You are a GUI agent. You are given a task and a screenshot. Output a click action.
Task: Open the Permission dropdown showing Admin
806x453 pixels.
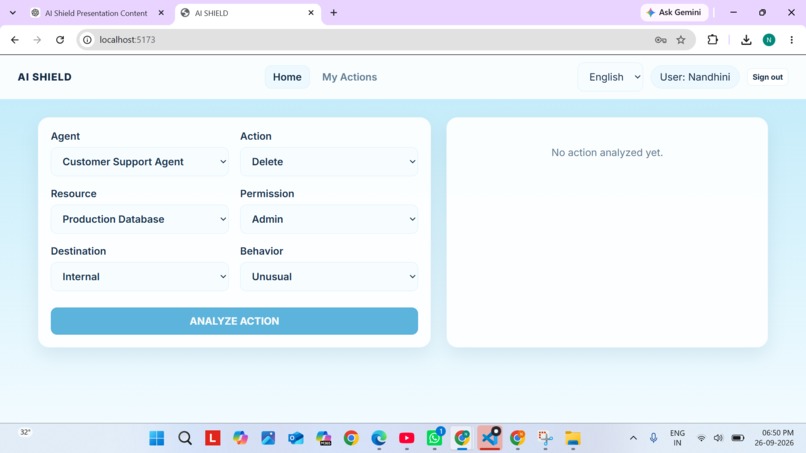tap(329, 219)
